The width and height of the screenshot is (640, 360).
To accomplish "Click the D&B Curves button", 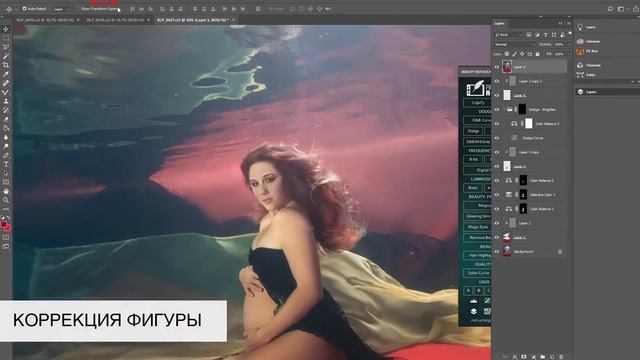I will pos(478,120).
